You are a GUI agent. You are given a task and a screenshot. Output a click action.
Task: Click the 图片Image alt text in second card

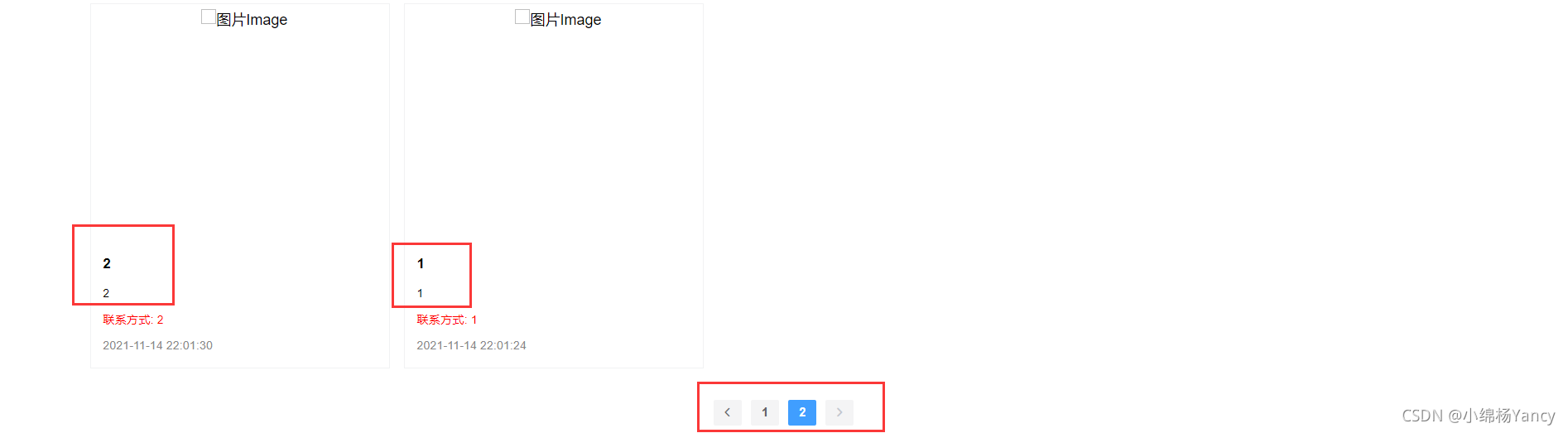click(x=565, y=19)
